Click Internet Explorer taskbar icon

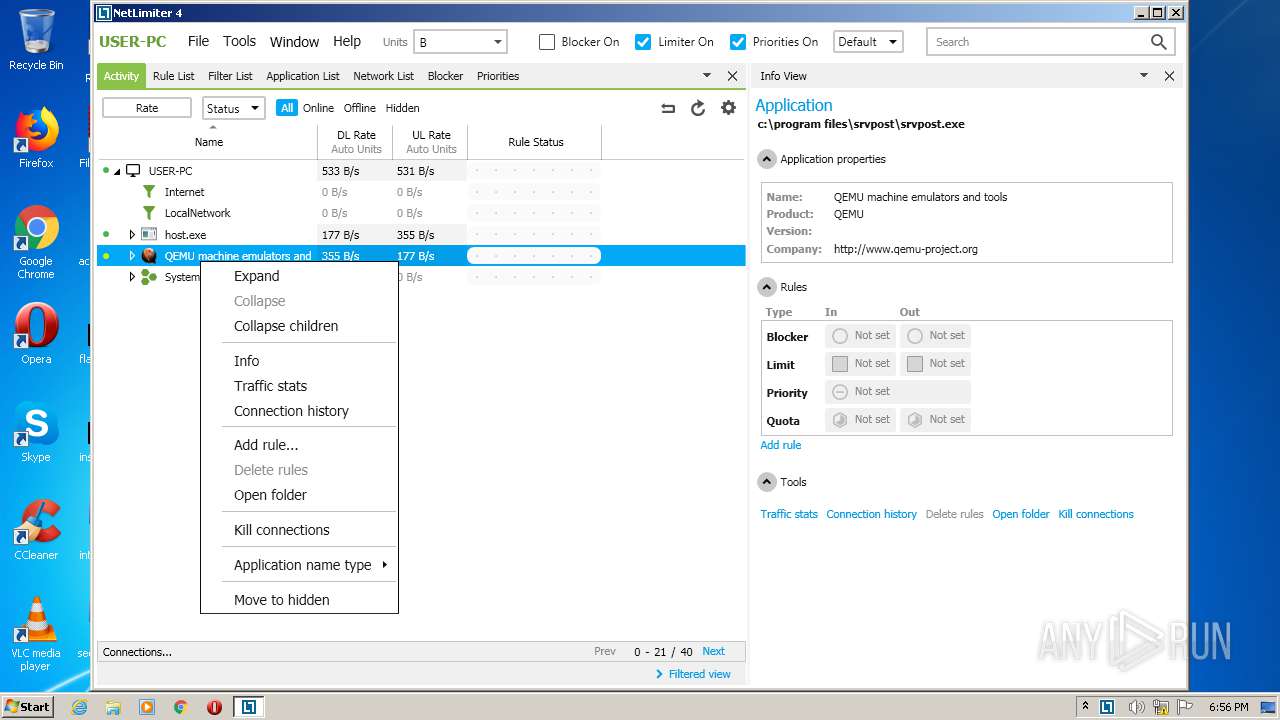pos(79,707)
